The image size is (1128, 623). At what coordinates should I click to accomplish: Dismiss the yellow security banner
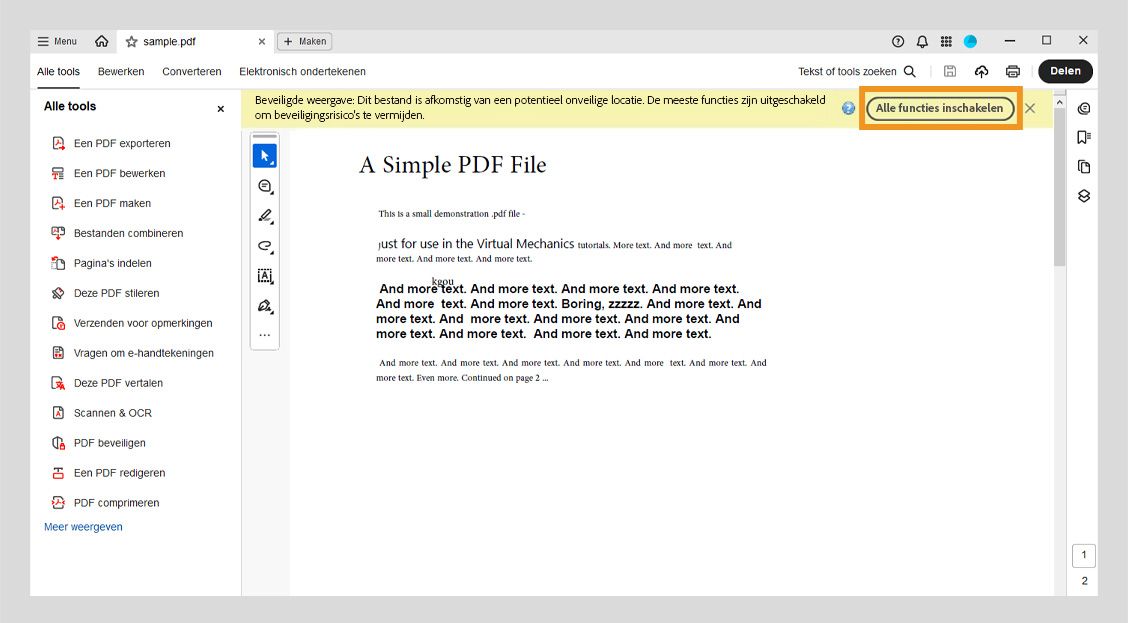tap(1030, 109)
